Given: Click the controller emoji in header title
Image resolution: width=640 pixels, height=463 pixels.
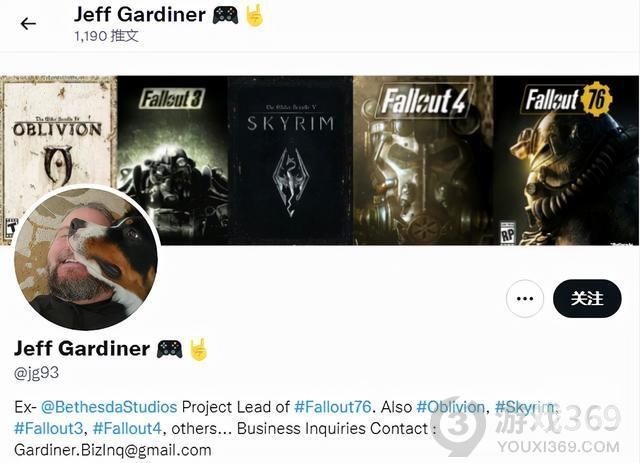Looking at the screenshot, I should pyautogui.click(x=225, y=16).
